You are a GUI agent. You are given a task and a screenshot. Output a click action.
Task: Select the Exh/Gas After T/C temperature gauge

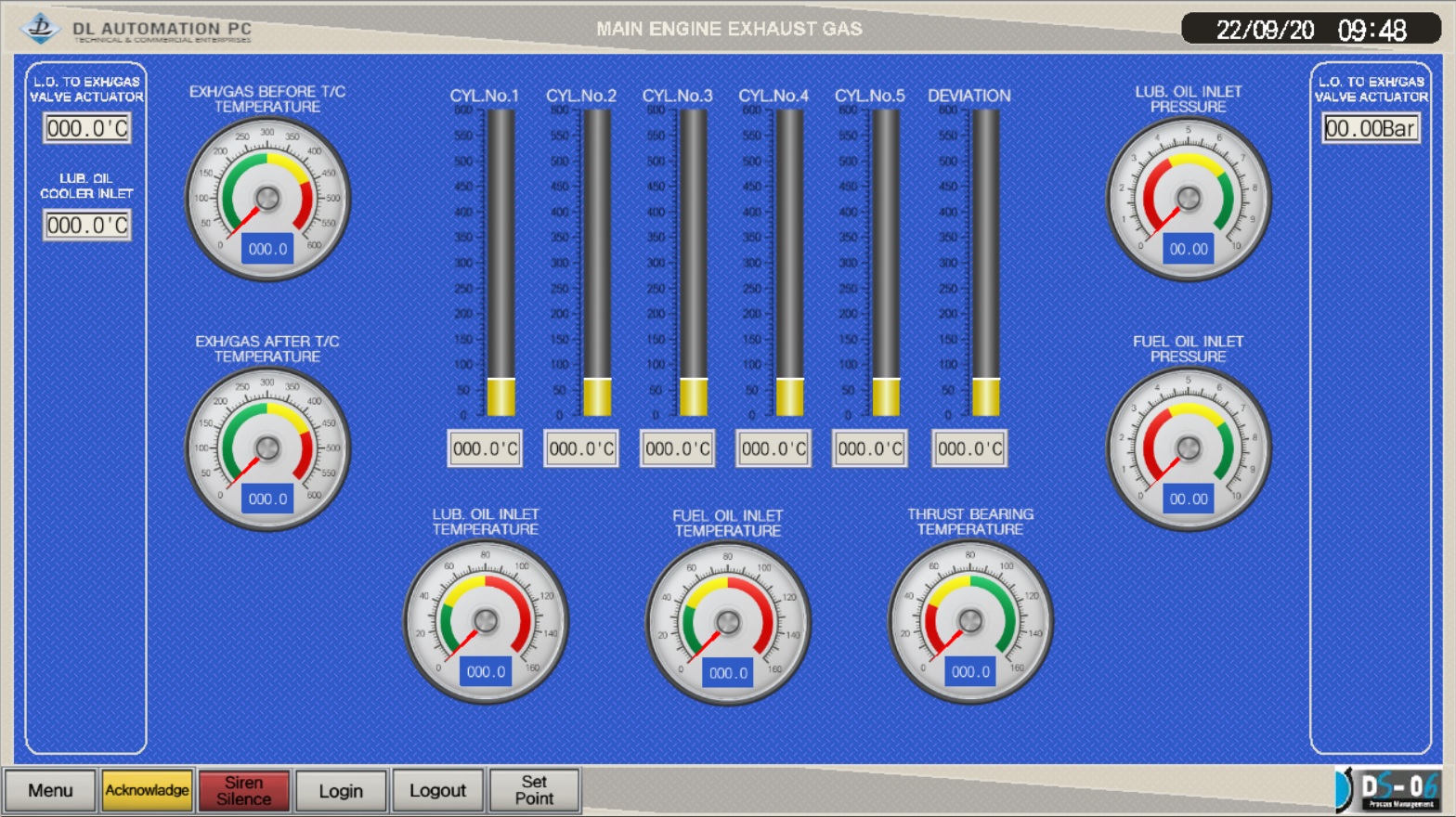point(267,448)
